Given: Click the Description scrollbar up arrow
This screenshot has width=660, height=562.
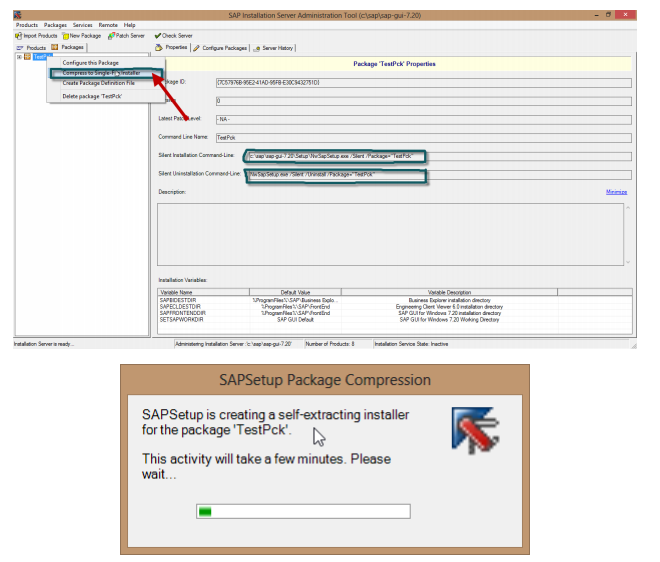Looking at the screenshot, I should point(628,208).
